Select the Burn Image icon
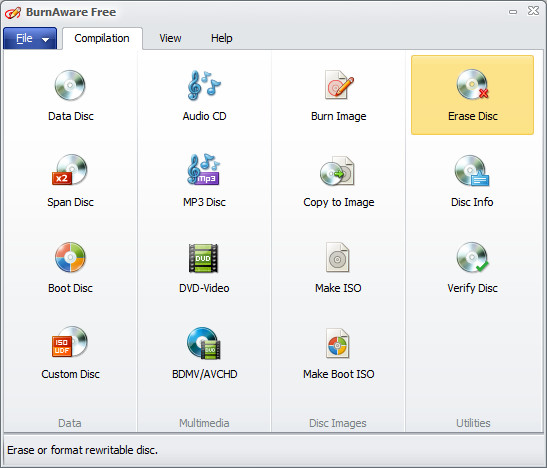 click(x=338, y=85)
